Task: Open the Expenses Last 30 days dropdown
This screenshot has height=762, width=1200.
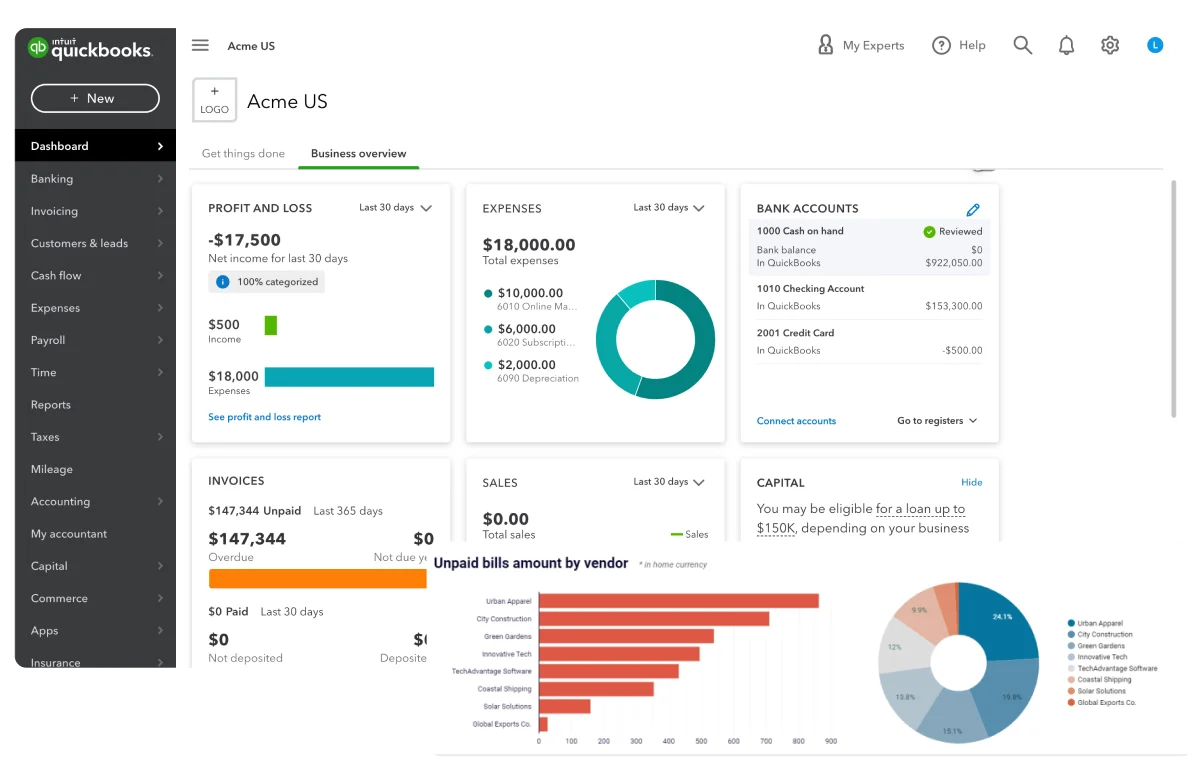Action: pos(669,208)
